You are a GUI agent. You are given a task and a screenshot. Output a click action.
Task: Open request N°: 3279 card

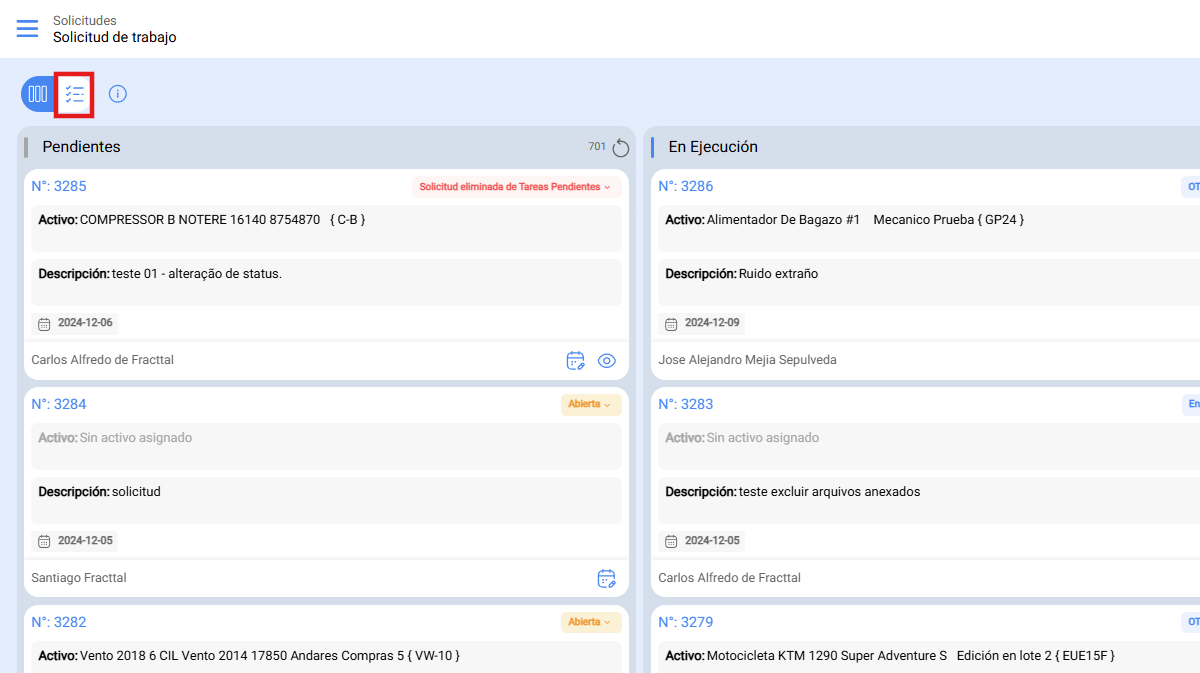coord(686,622)
